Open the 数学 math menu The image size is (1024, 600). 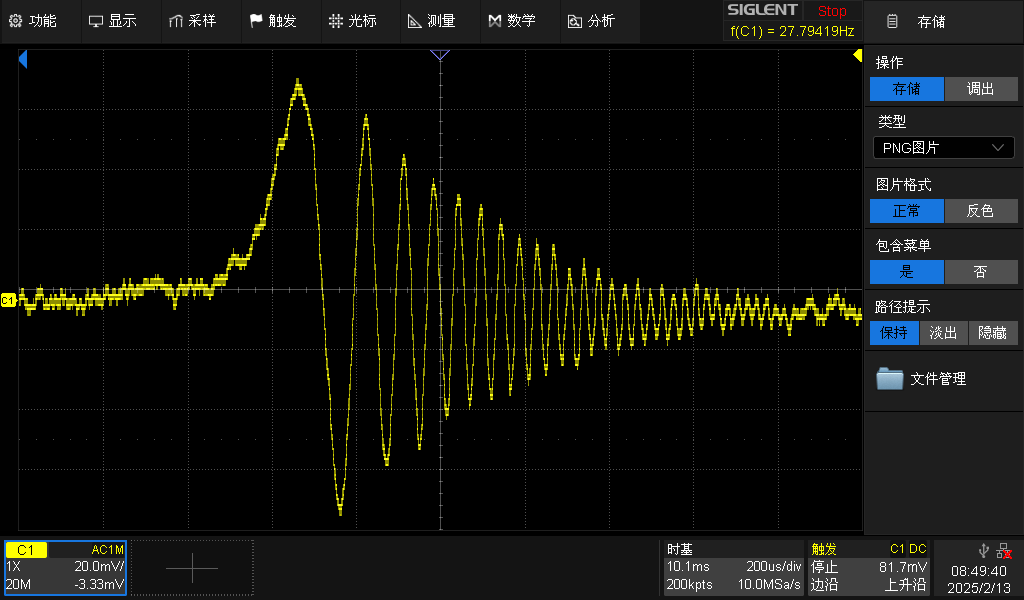tap(511, 21)
